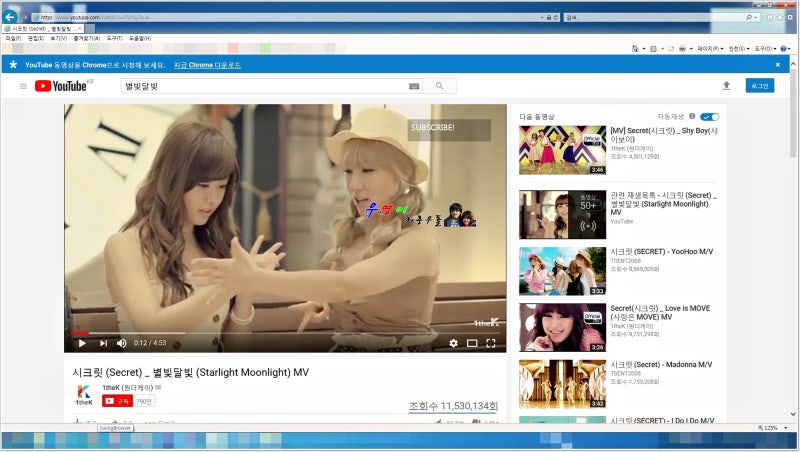Refresh the page from address bar

556,17
